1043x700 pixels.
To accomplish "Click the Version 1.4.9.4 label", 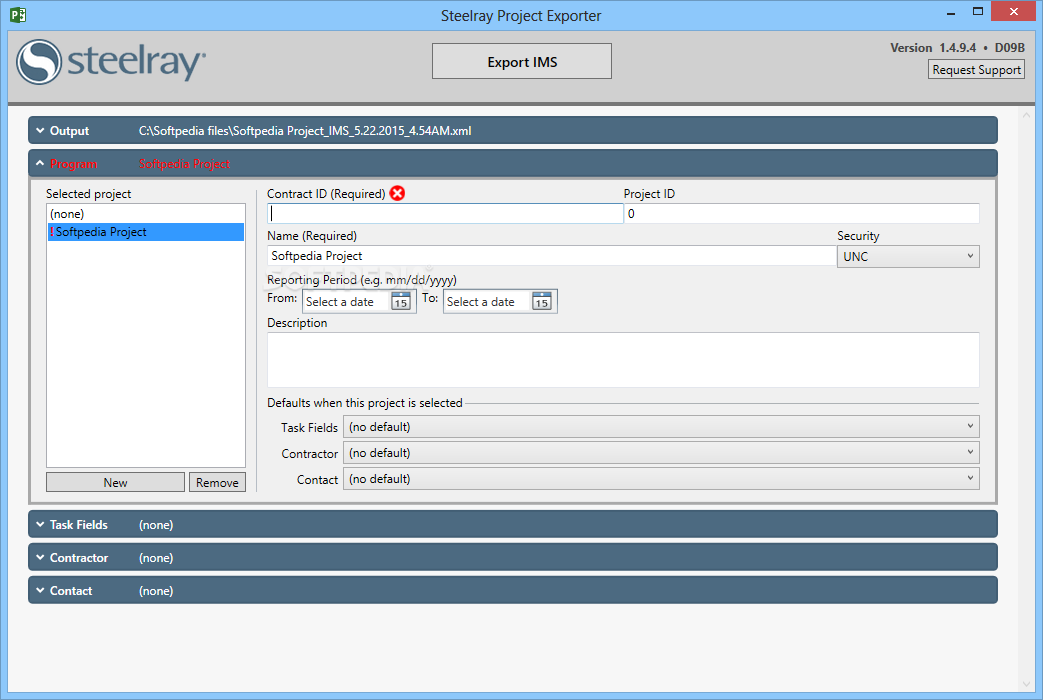I will (x=933, y=48).
